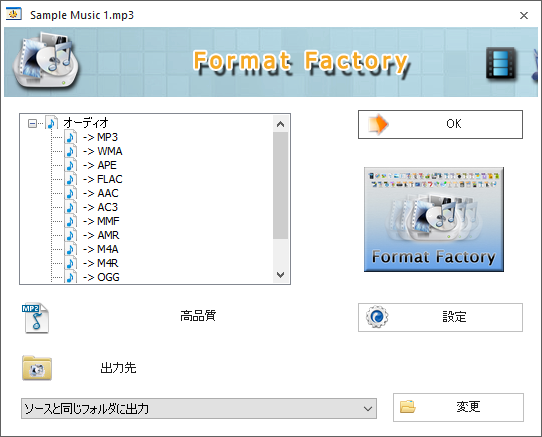542x437 pixels.
Task: Select the オーディオ tree root item
Action: pyautogui.click(x=86, y=123)
